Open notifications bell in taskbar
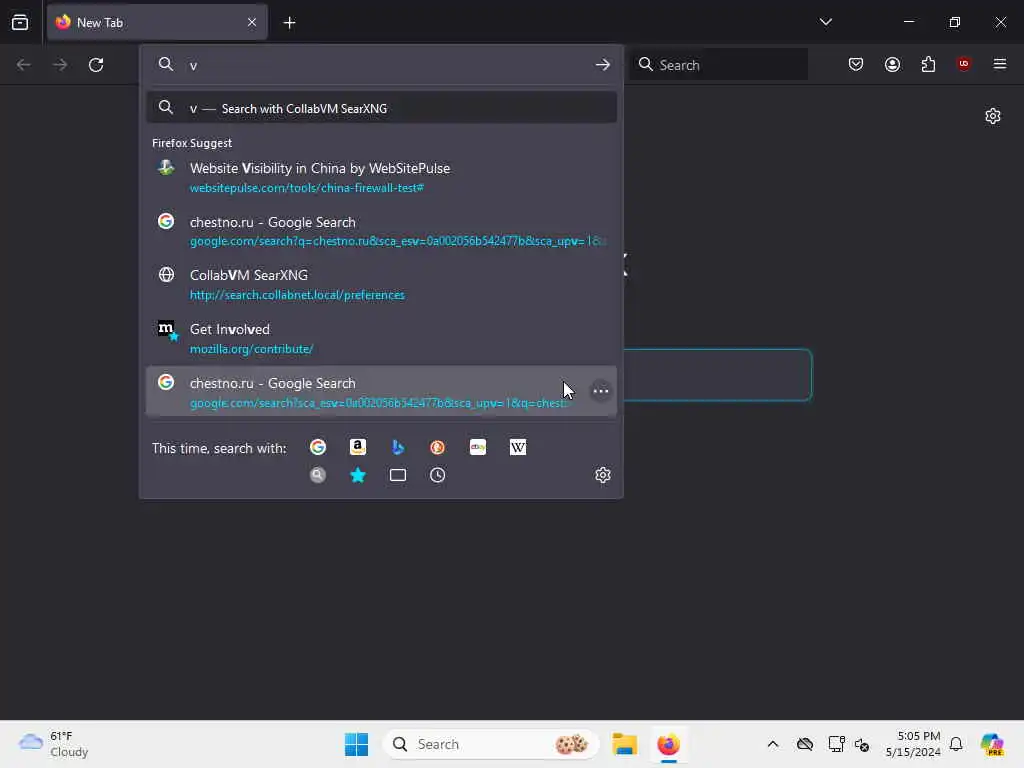Screen dimensions: 1024x768 click(x=956, y=744)
